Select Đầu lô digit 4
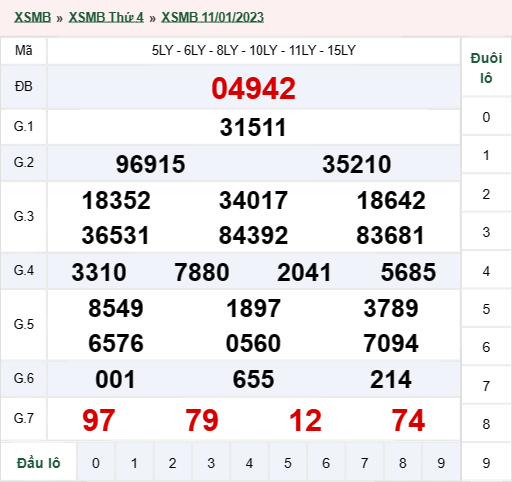Viewport: 512px width, 482px height. pos(249,463)
